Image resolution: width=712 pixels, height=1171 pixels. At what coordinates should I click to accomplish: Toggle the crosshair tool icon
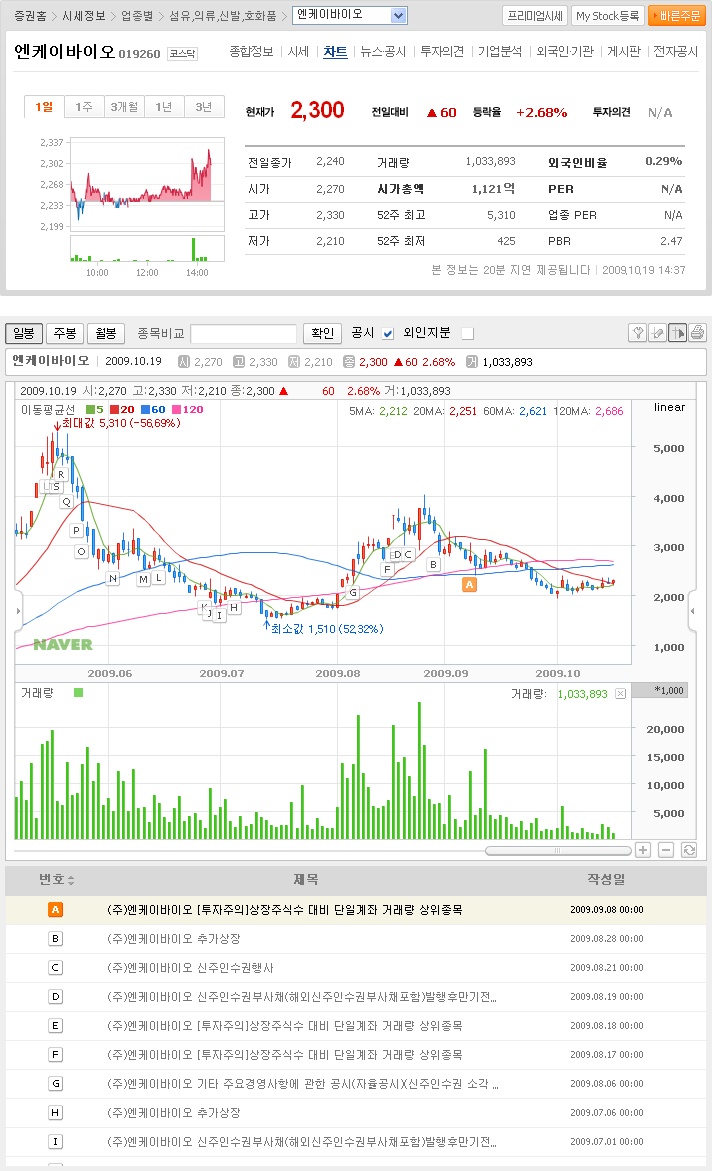coord(678,333)
